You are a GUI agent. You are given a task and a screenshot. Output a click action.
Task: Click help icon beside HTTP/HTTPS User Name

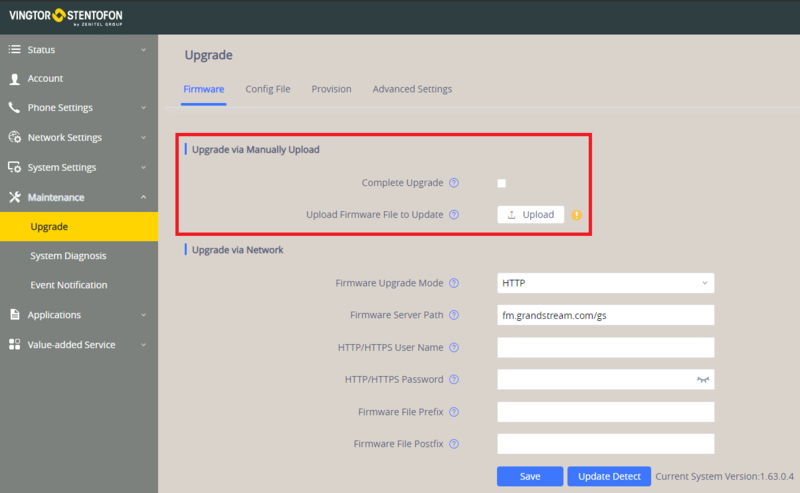point(454,348)
